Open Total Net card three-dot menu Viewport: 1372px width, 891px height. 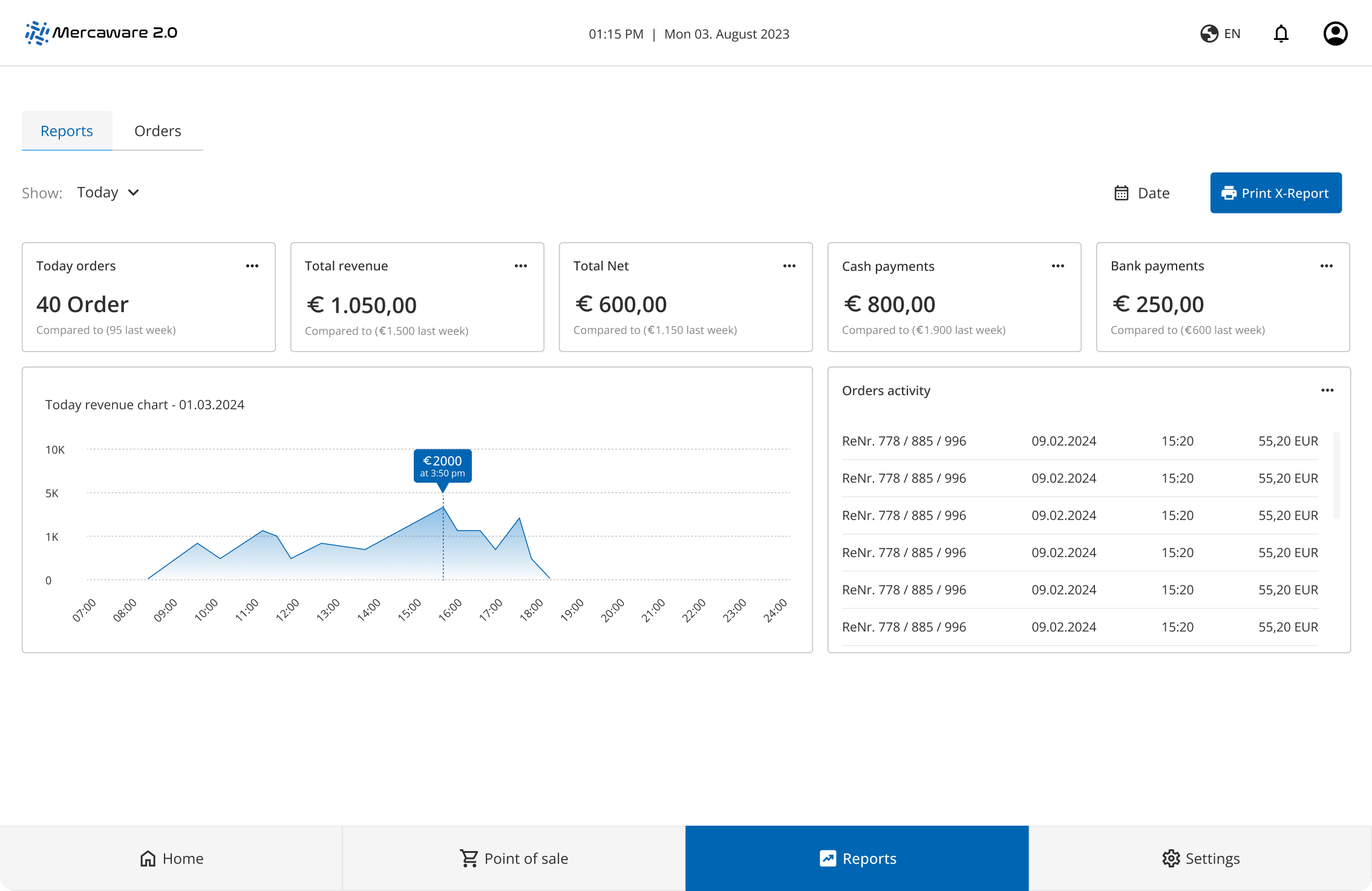(x=789, y=266)
